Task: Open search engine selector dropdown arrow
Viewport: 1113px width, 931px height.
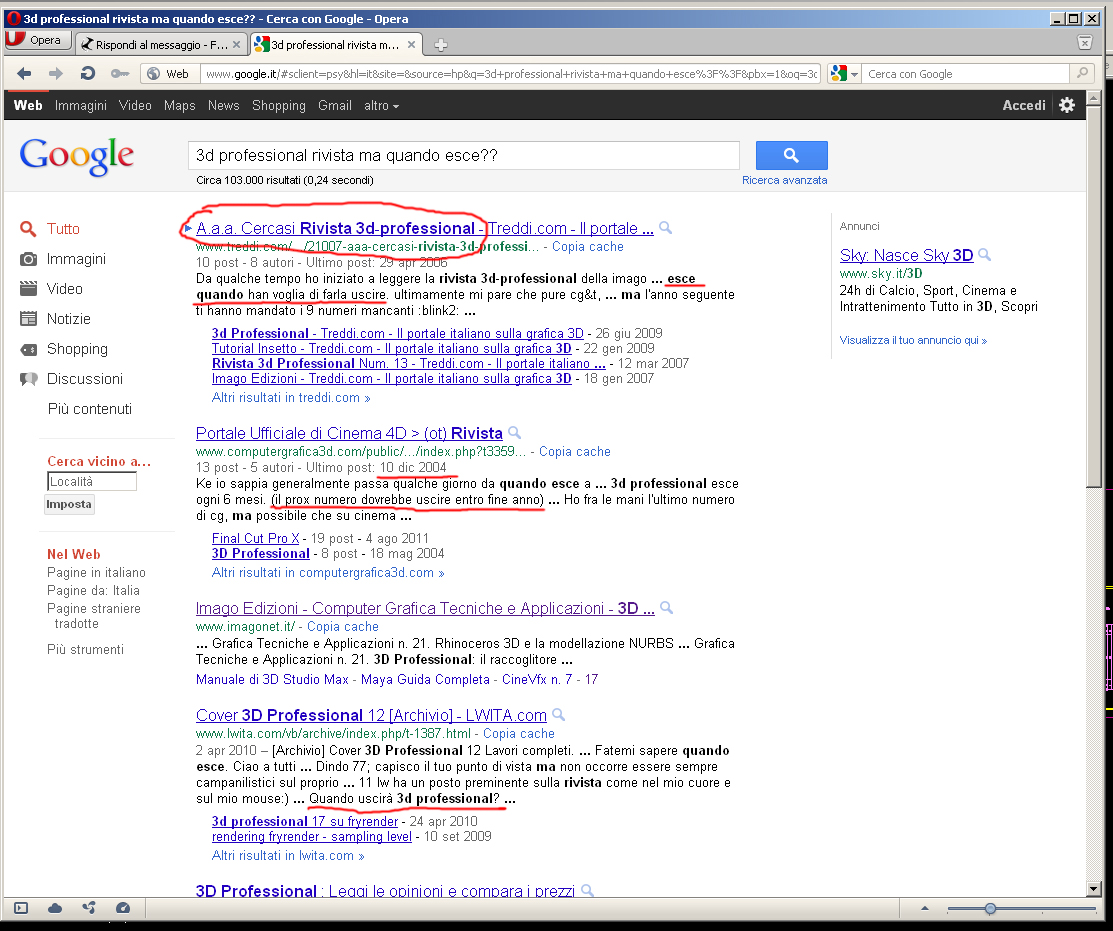Action: pos(855,74)
